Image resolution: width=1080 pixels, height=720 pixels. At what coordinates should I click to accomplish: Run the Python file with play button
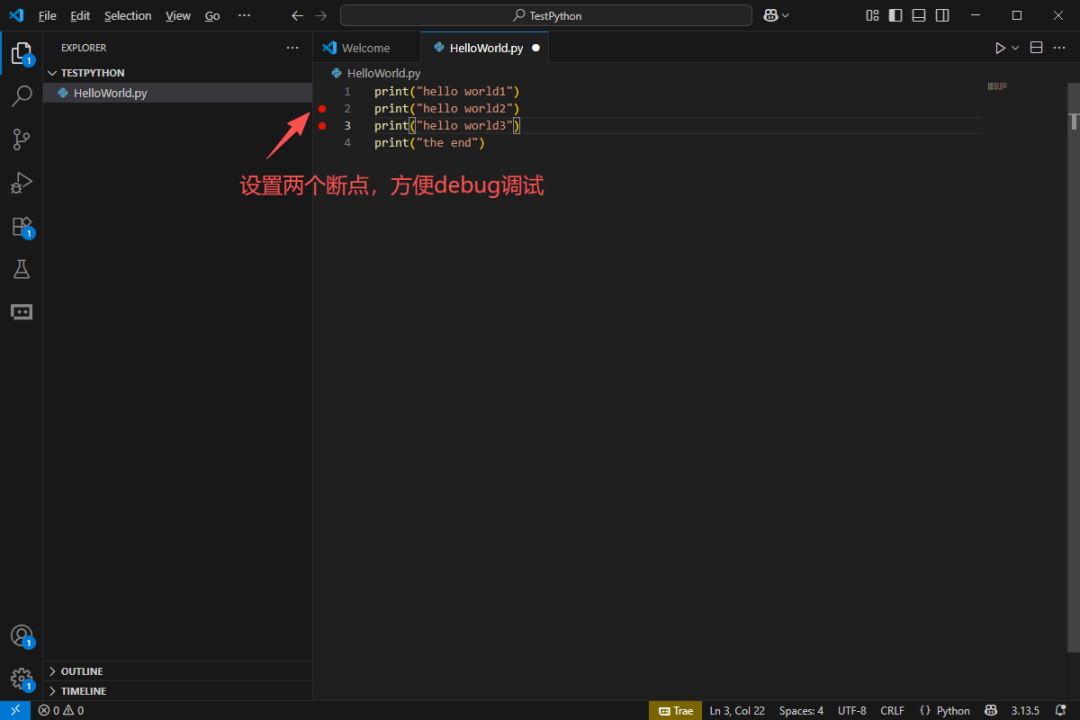coord(999,48)
